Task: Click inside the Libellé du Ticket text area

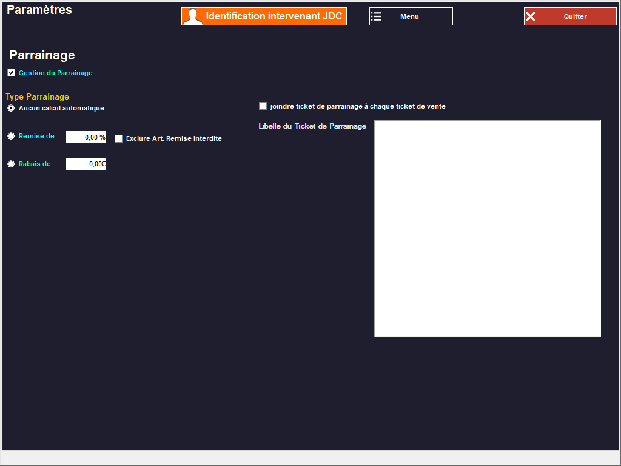Action: click(487, 228)
